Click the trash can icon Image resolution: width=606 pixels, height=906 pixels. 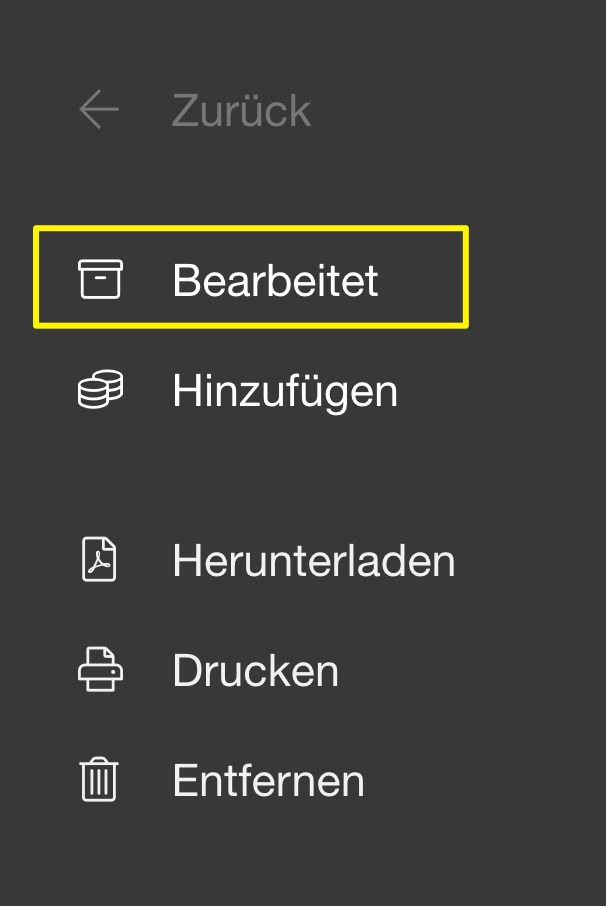click(99, 780)
